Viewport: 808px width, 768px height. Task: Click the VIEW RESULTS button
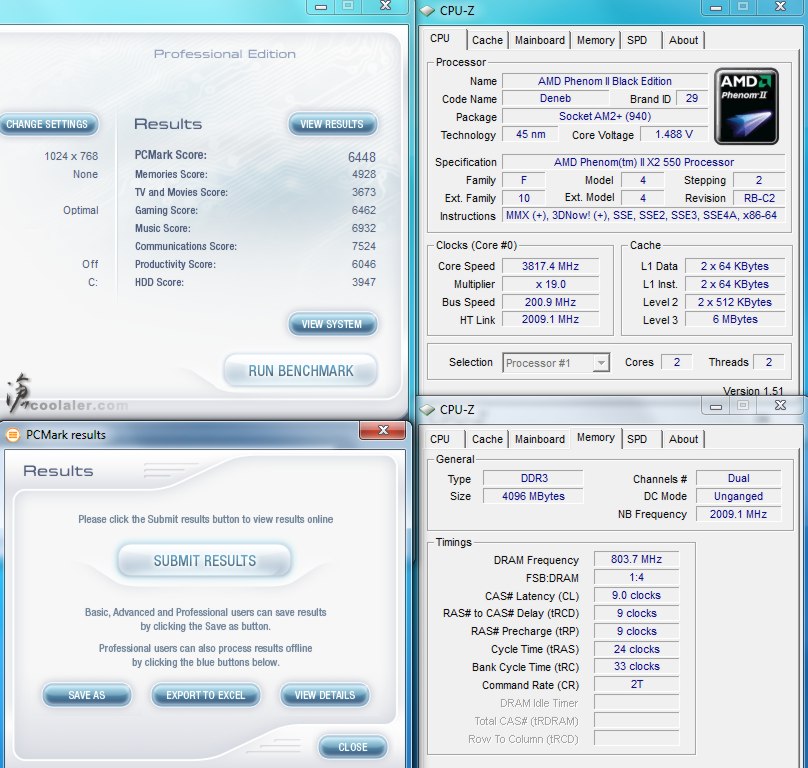(332, 124)
